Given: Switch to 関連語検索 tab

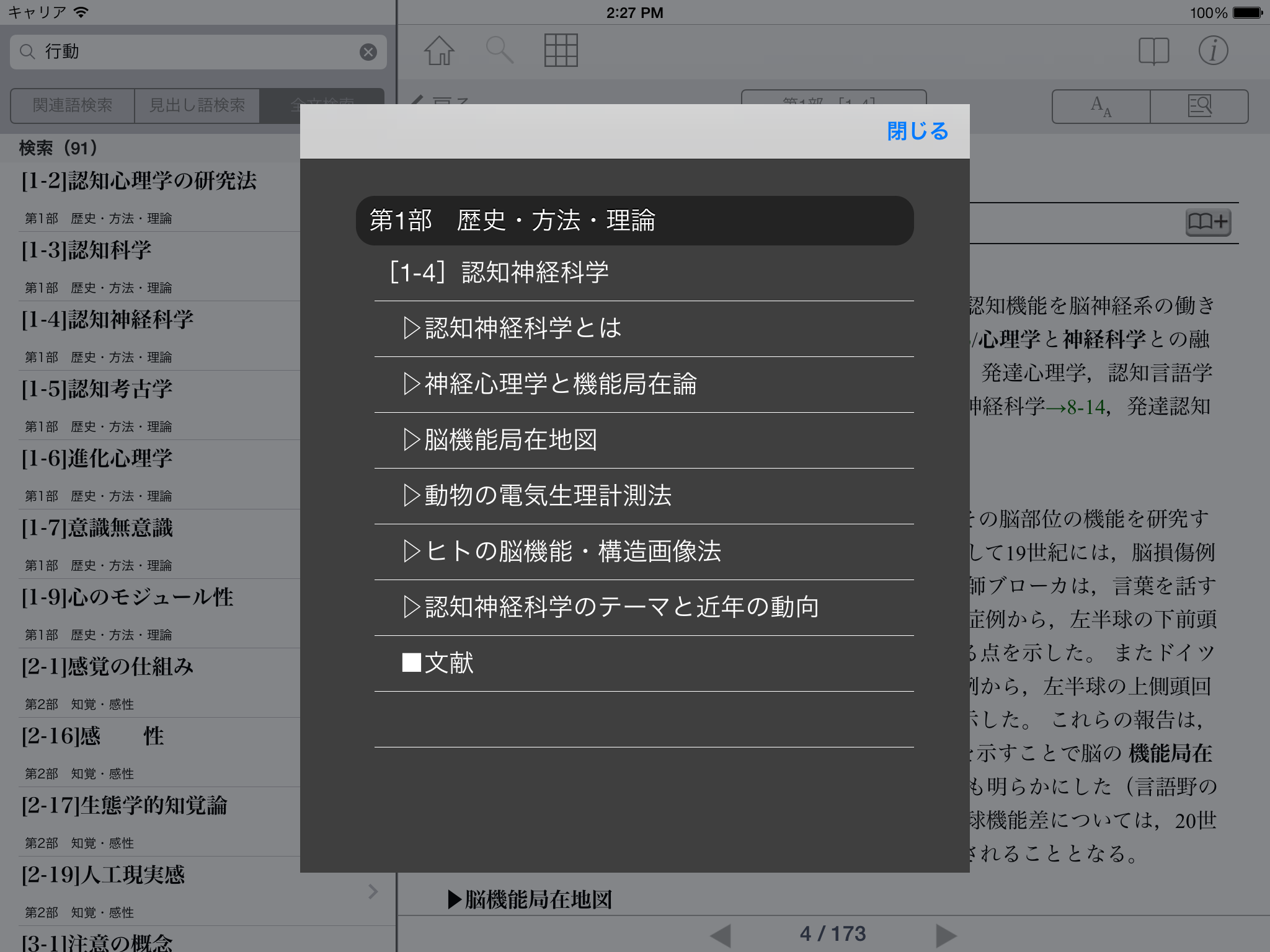Looking at the screenshot, I should click(x=73, y=105).
